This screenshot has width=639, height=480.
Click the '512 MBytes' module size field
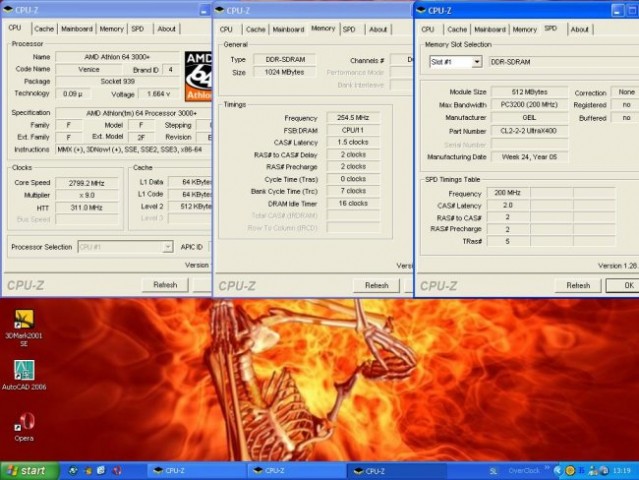[529, 92]
